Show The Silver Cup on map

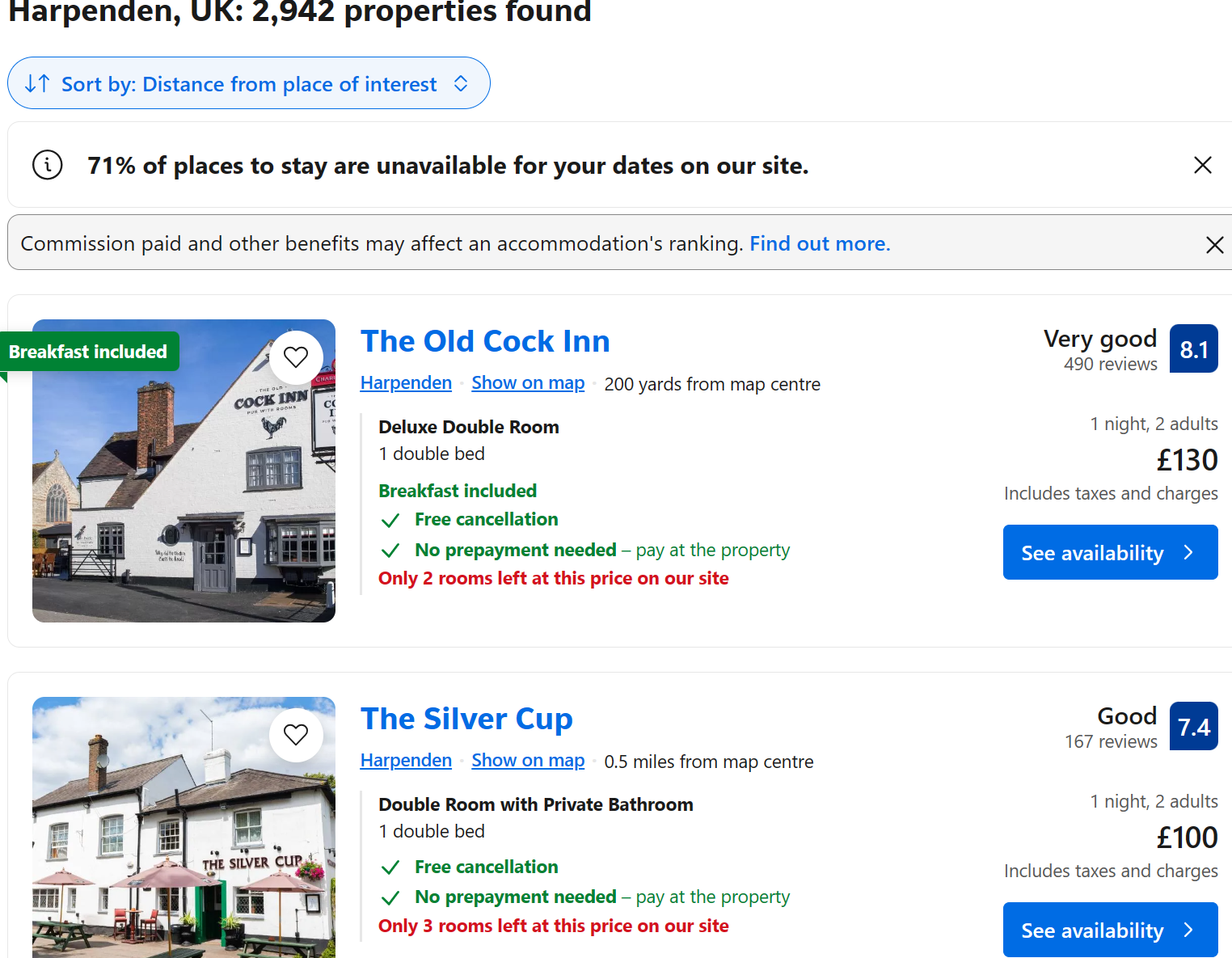point(528,761)
